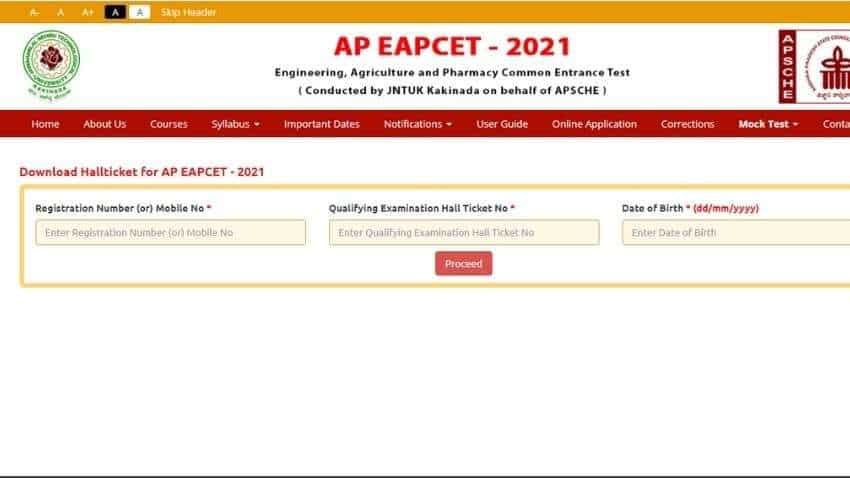Screen dimensions: 850x478
Task: Open the Courses page
Action: (169, 124)
